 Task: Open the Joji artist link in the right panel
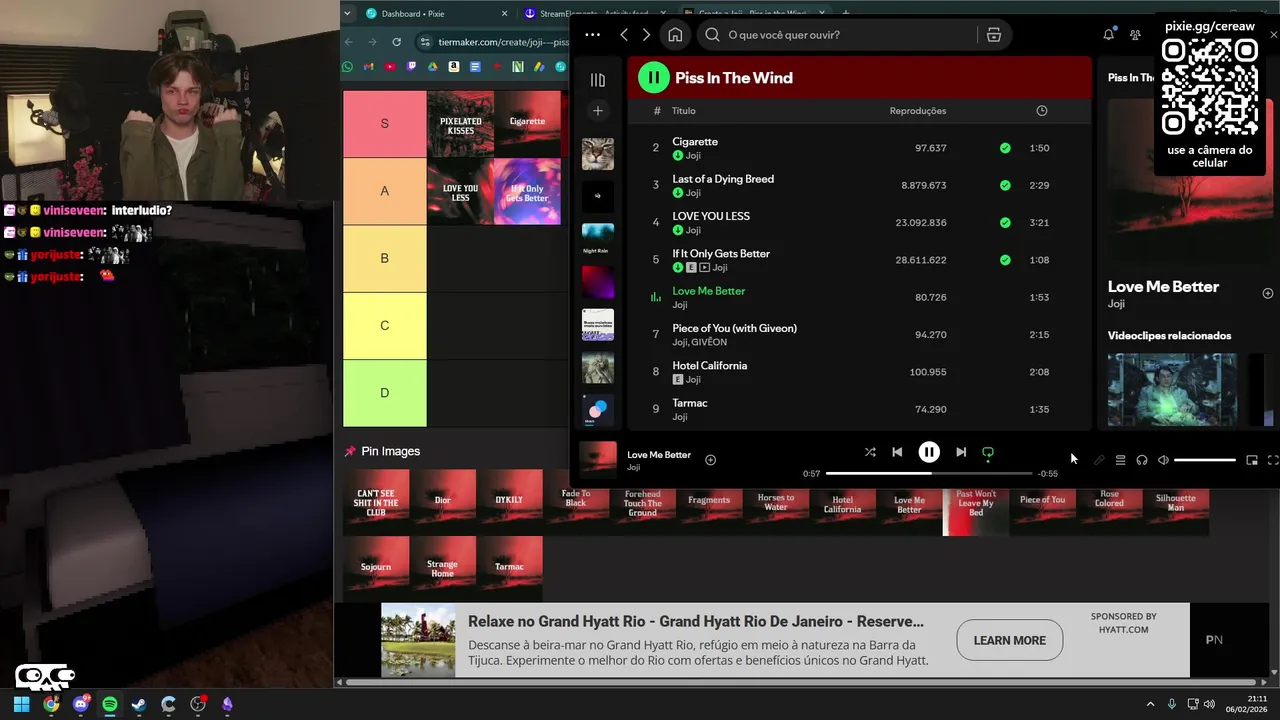[x=1116, y=304]
